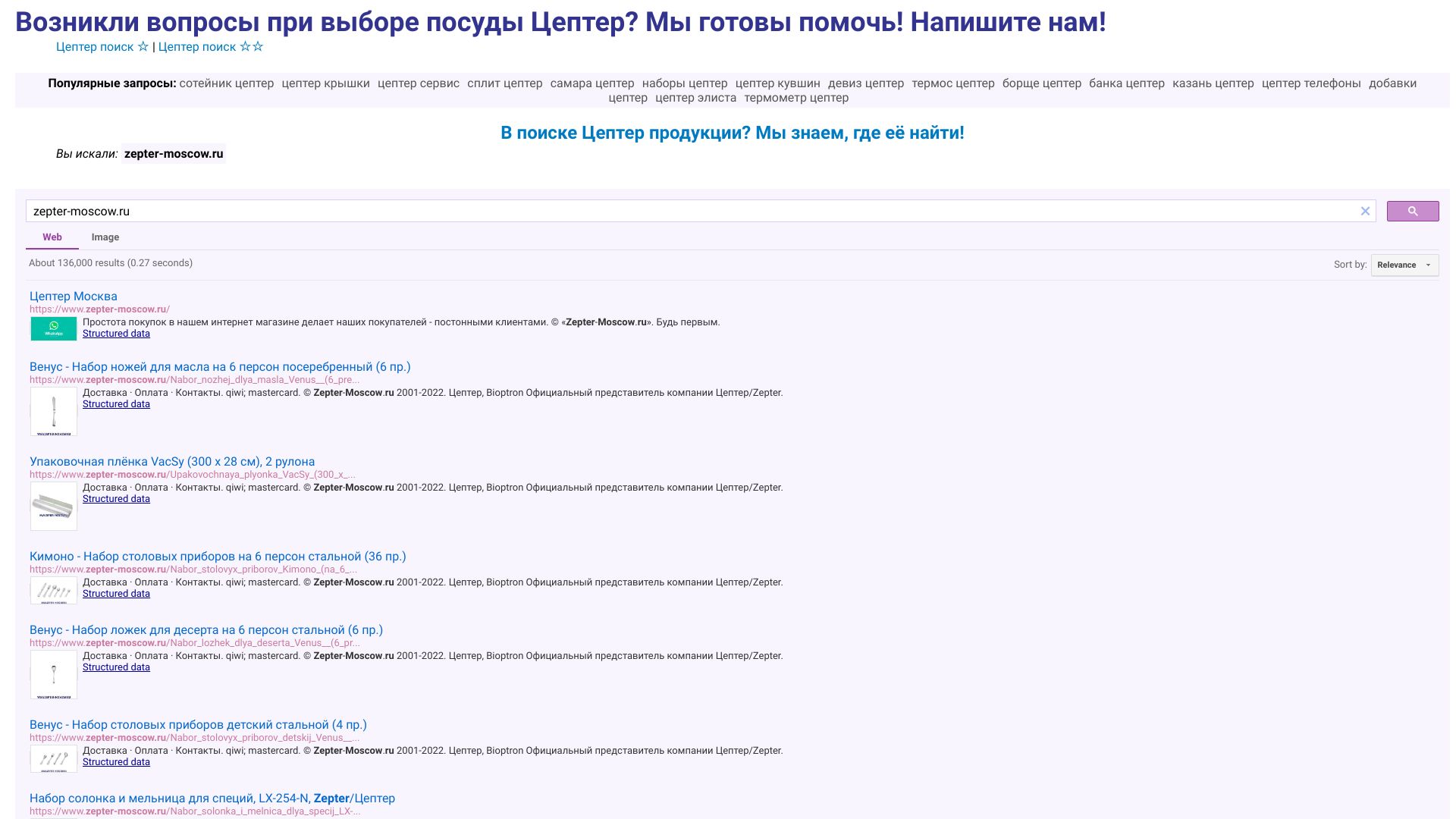Open 'Венус - Набор столовых приборов детский' result
This screenshot has height=819, width=1456.
[x=198, y=725]
